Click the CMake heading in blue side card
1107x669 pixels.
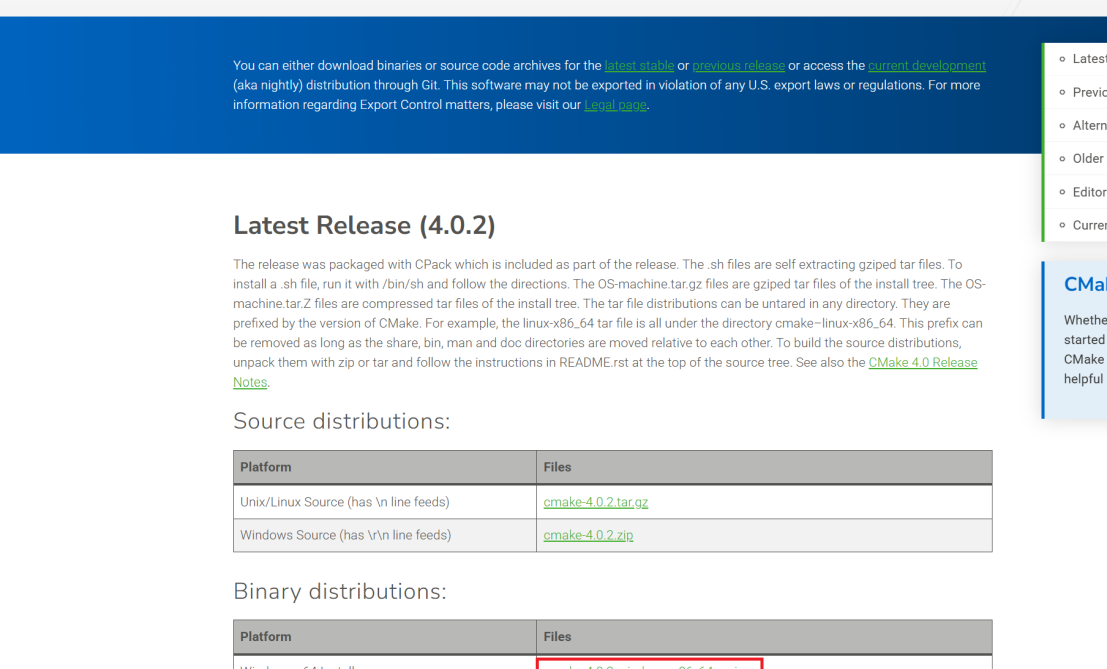tap(1085, 284)
